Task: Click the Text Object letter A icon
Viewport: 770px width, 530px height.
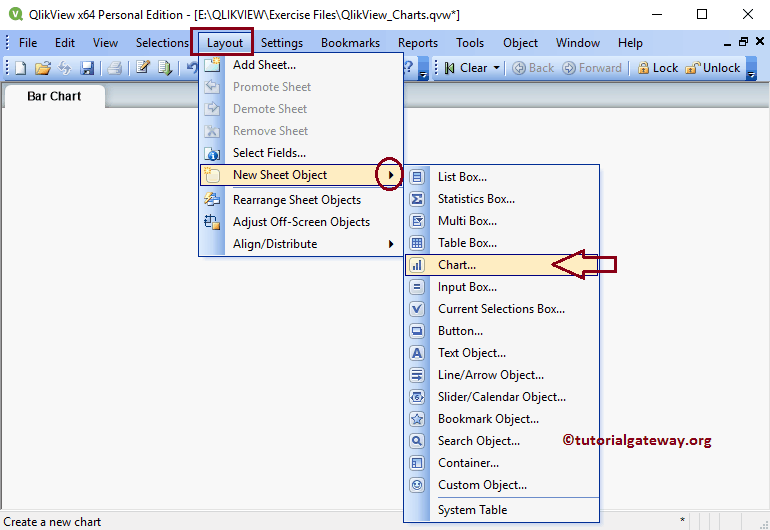Action: point(417,353)
